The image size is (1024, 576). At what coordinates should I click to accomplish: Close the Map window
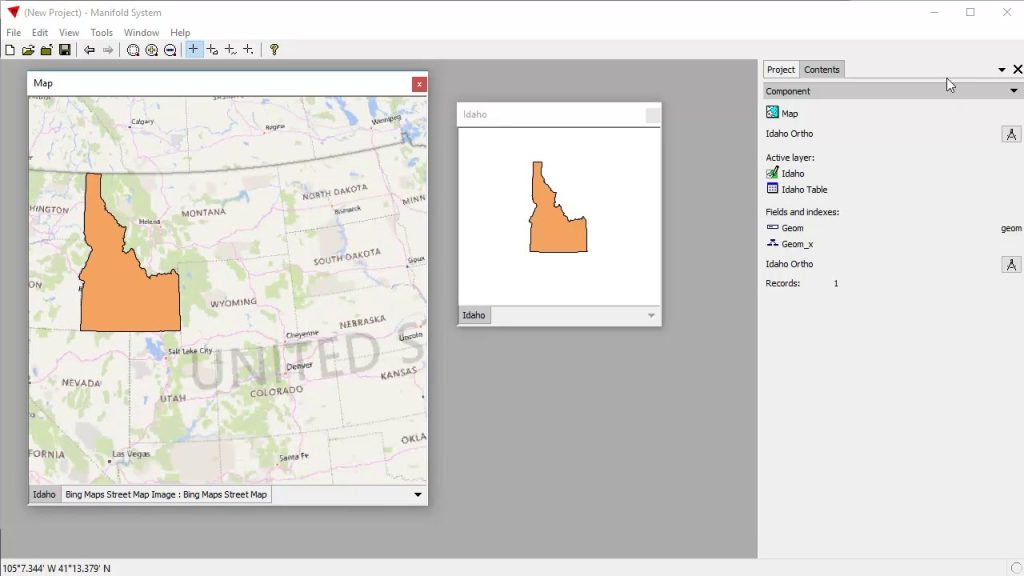[419, 84]
